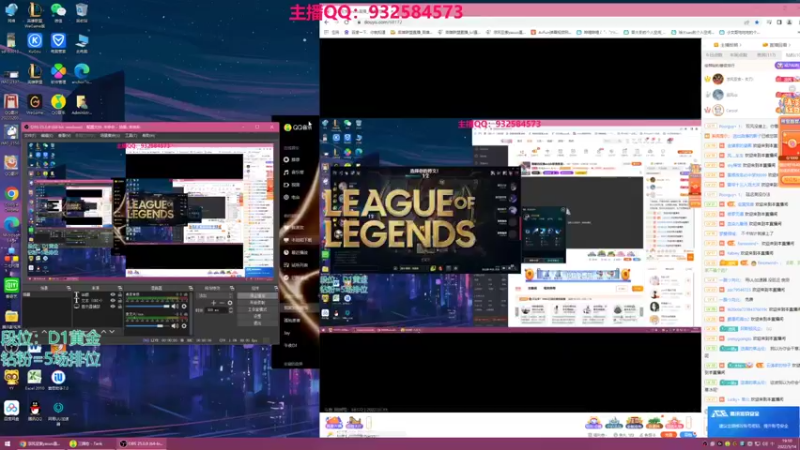
Task: Open OBS View menu
Action: coord(64,136)
